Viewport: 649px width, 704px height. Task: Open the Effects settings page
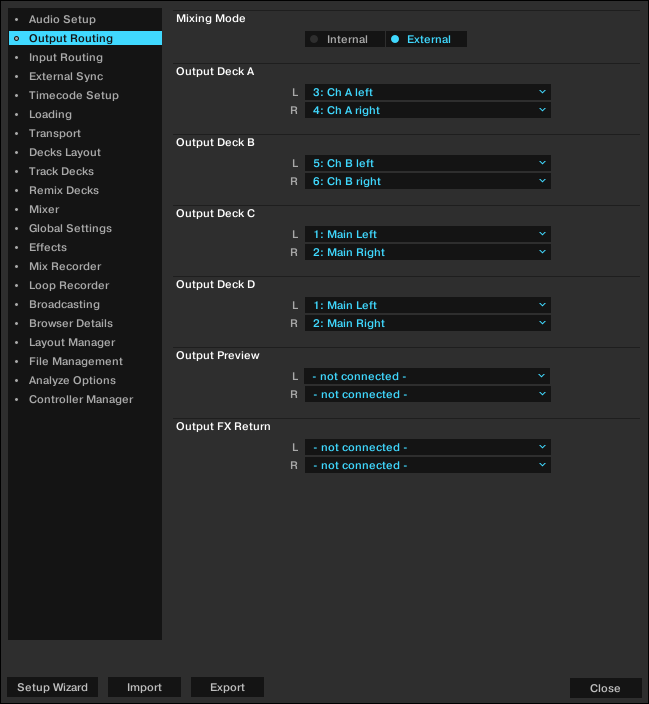pos(48,248)
